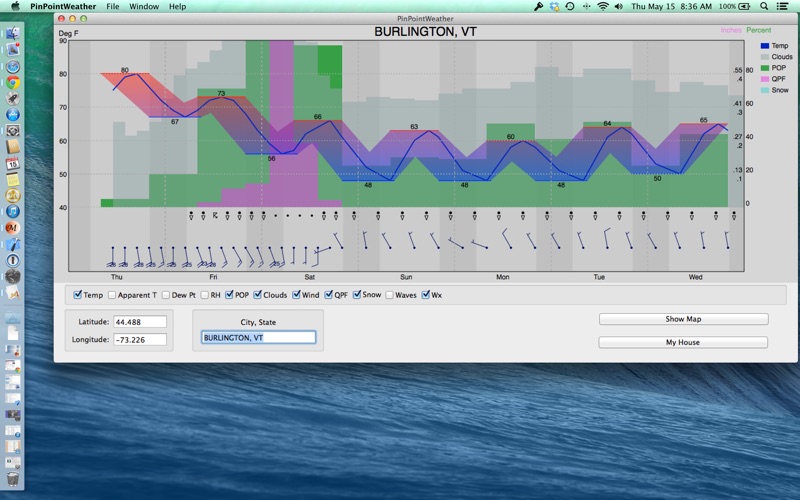Image resolution: width=800 pixels, height=500 pixels.
Task: Open 1Password icon in the dock
Action: [13, 260]
